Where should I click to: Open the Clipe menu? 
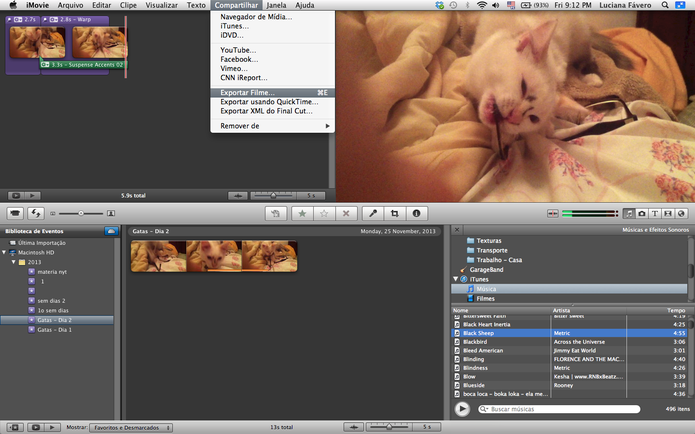coord(128,5)
